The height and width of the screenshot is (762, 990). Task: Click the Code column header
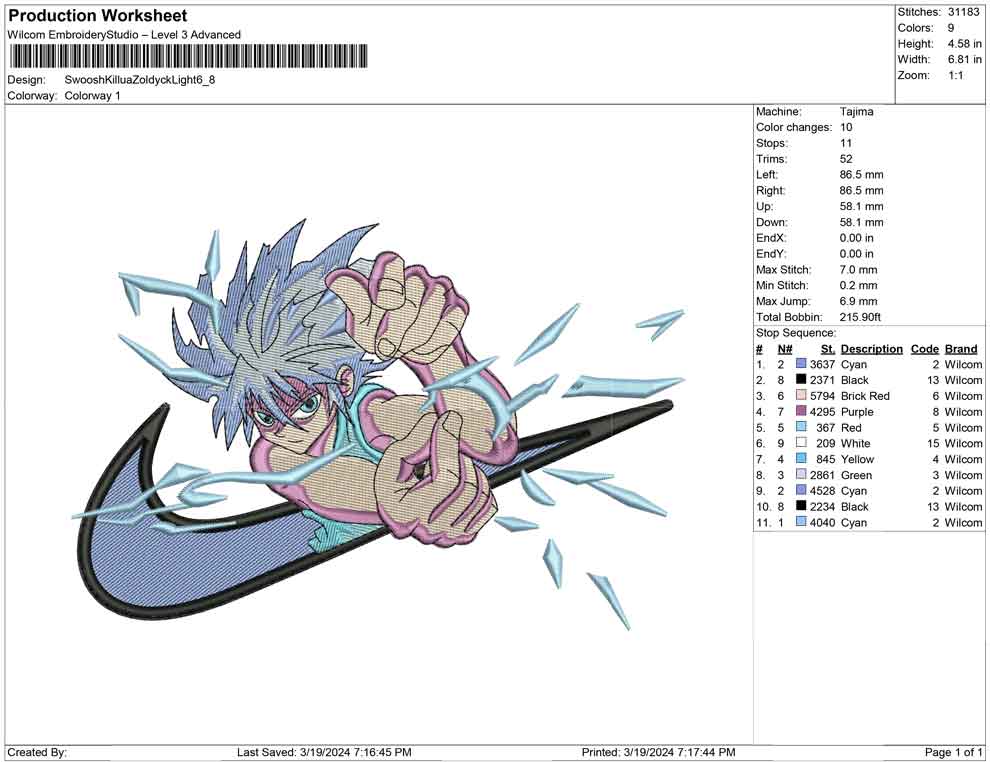(x=924, y=349)
